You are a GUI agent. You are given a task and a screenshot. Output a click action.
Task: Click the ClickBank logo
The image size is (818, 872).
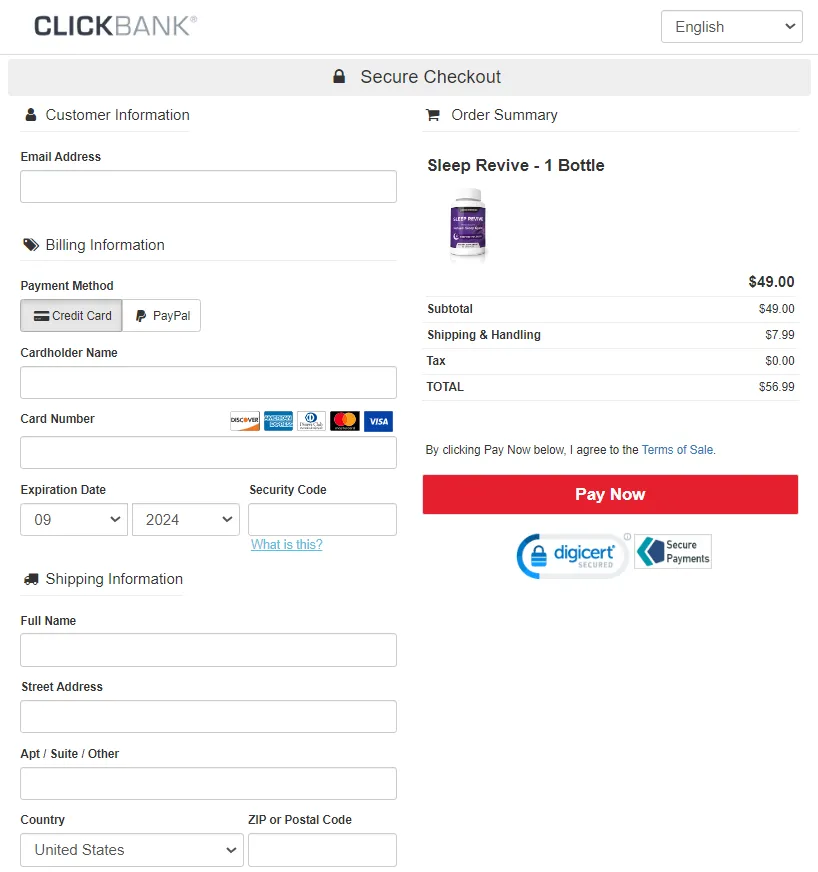[x=116, y=26]
